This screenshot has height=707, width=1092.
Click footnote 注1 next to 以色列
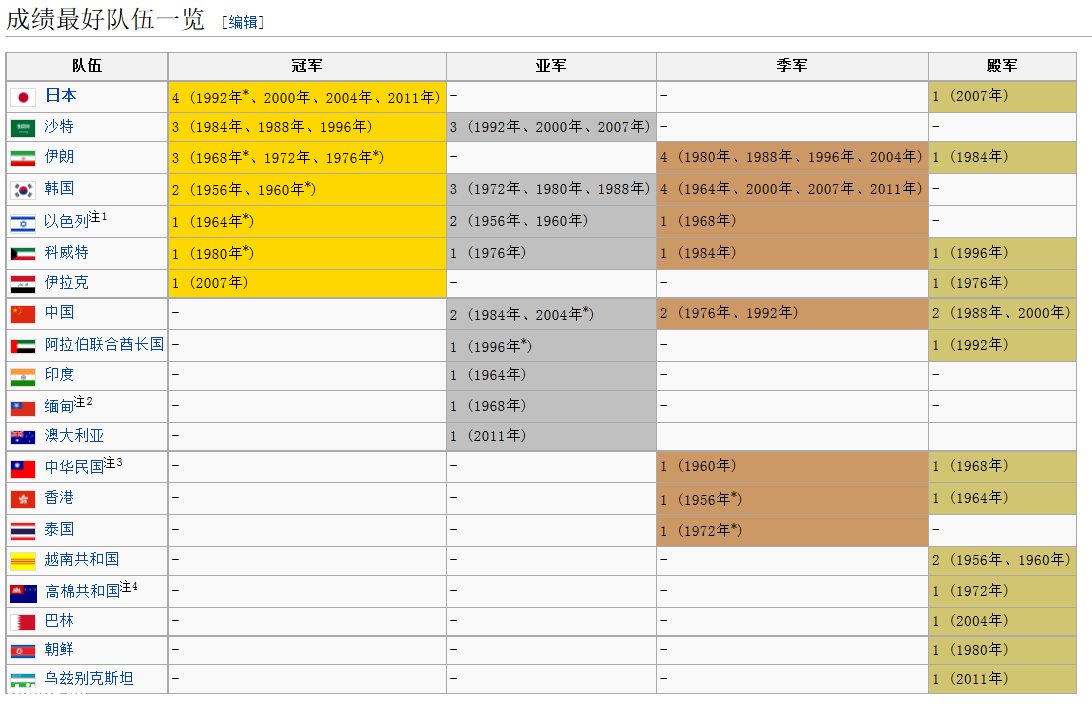pos(98,217)
